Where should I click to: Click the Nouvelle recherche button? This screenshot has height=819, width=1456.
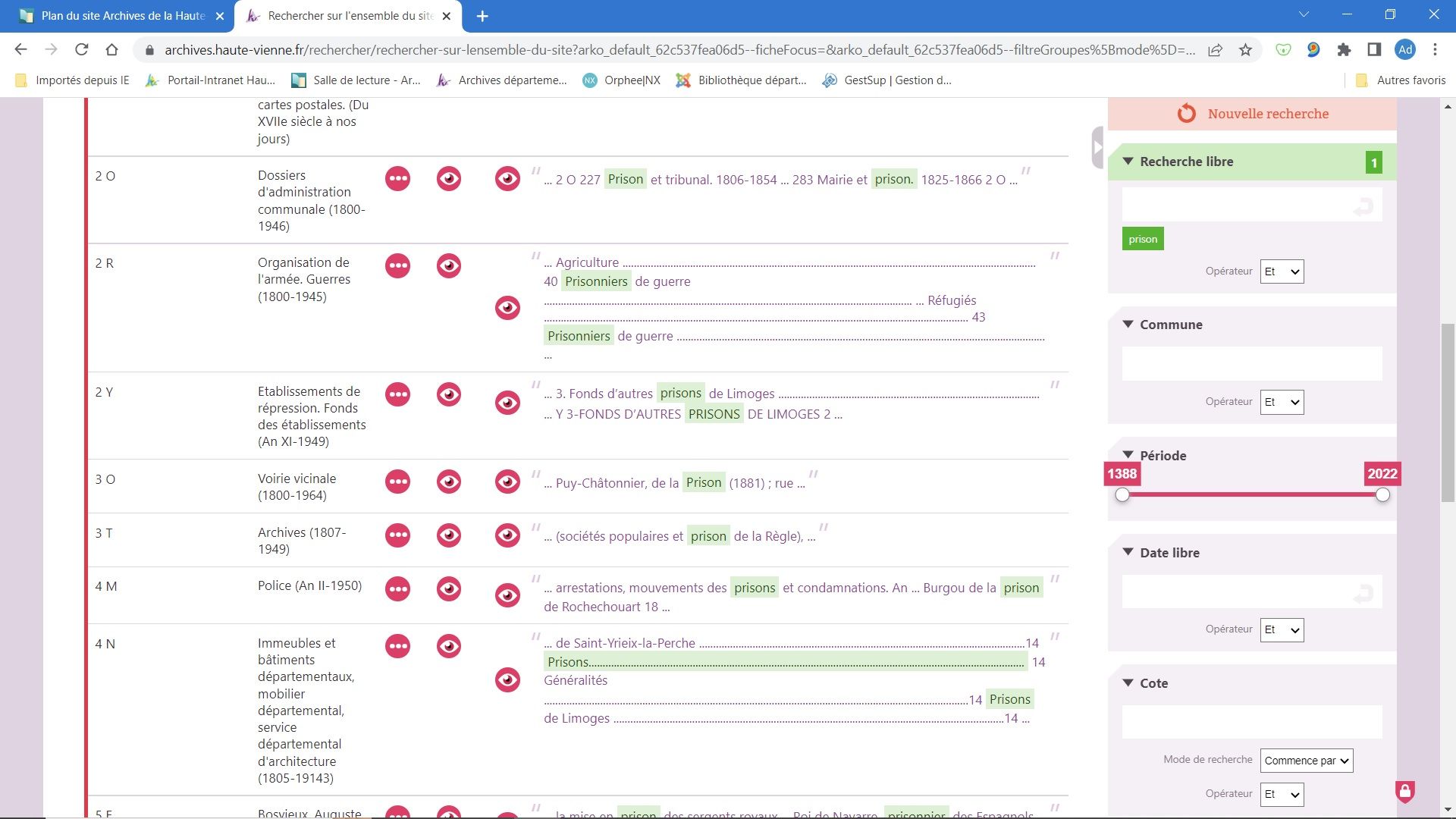[x=1267, y=114]
